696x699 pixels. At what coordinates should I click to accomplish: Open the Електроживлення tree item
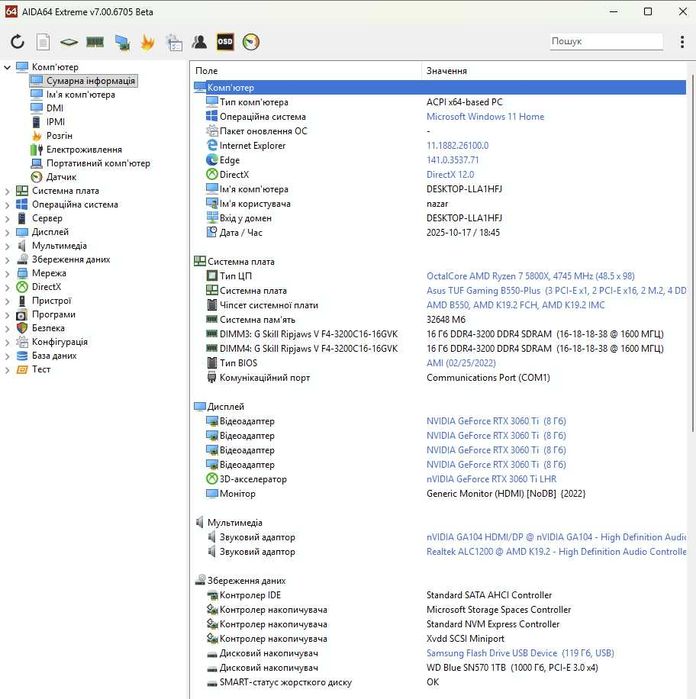[x=84, y=149]
